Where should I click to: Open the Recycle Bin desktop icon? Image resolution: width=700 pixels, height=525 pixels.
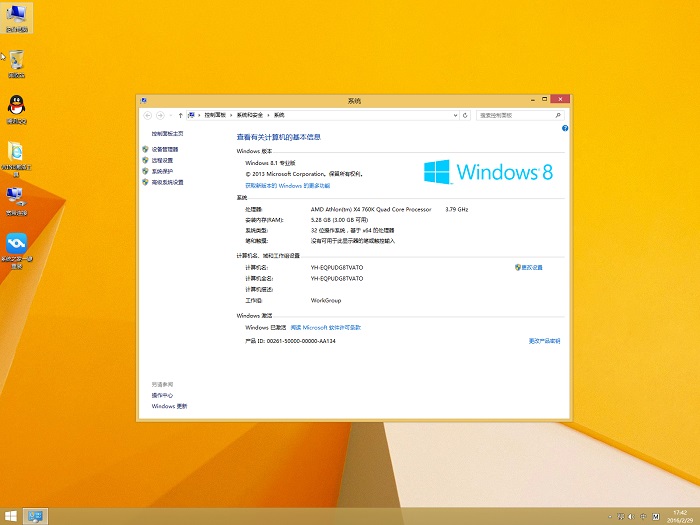pyautogui.click(x=16, y=62)
